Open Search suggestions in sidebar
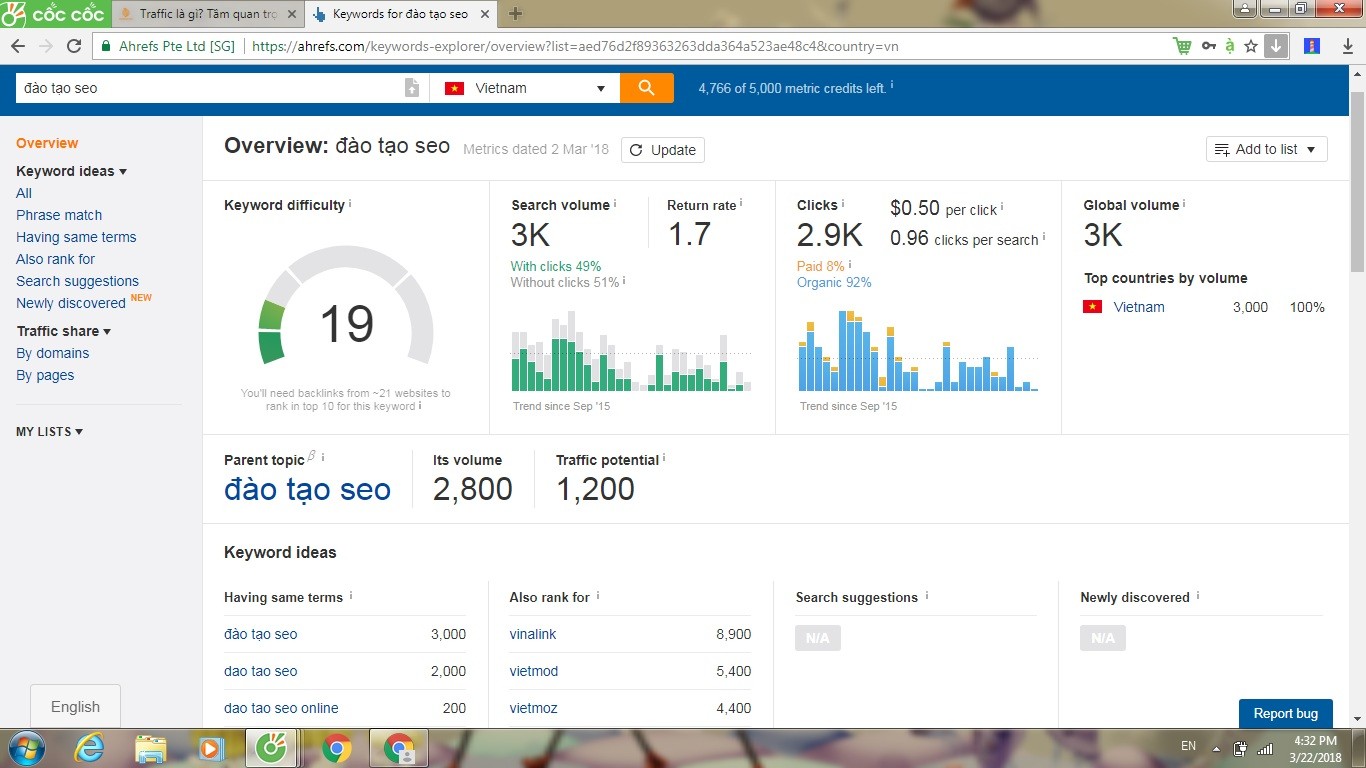1366x768 pixels. [x=77, y=281]
